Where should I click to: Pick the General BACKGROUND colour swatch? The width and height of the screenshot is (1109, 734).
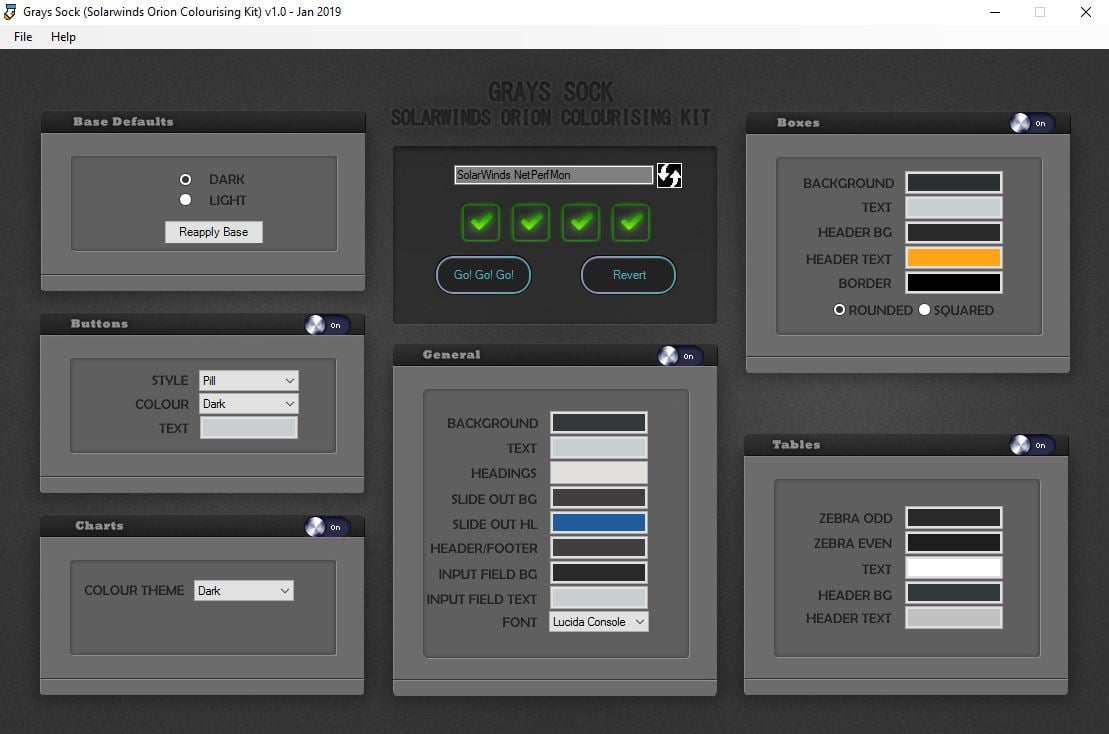(x=599, y=423)
